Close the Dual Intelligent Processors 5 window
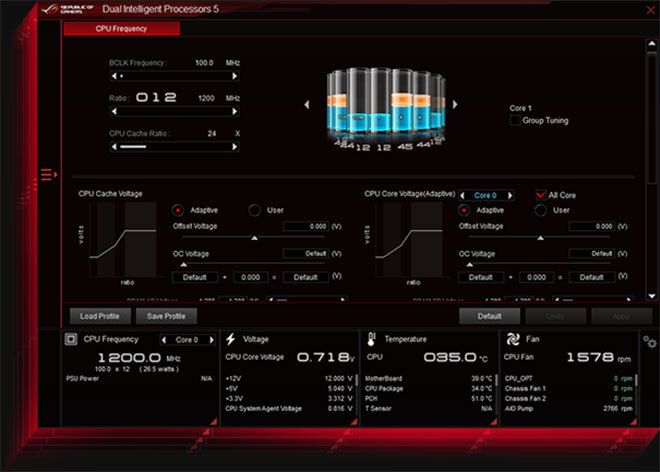Viewport: 660px width, 472px height. coord(651,9)
